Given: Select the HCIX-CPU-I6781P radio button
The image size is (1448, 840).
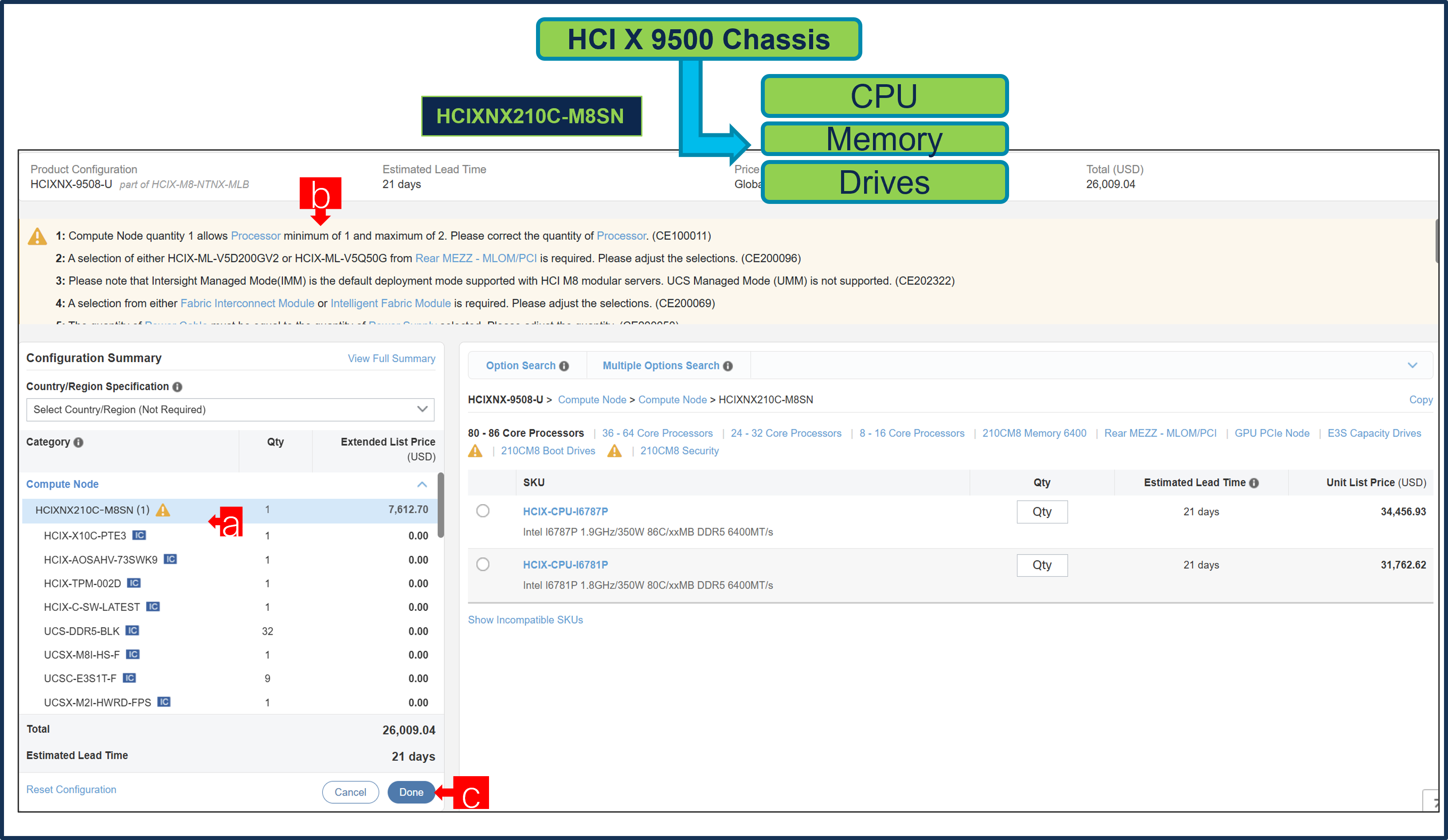Looking at the screenshot, I should coord(483,564).
